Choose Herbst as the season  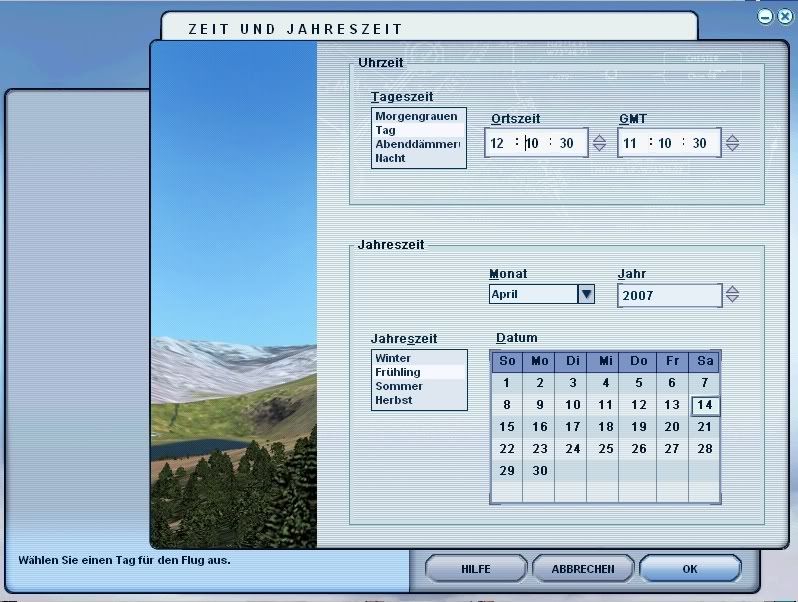coord(395,400)
